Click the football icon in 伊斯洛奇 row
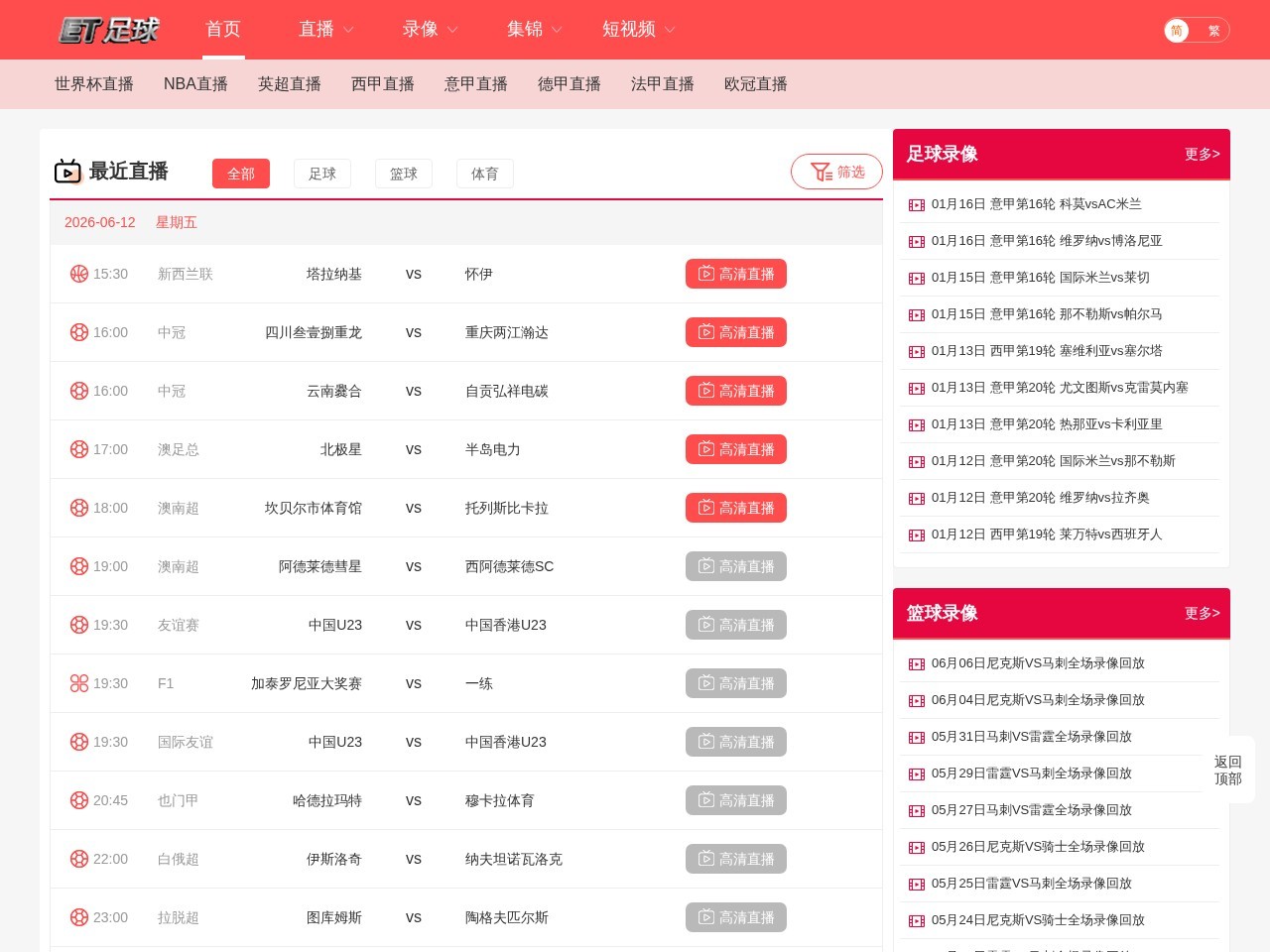1270x952 pixels. pos(79,859)
